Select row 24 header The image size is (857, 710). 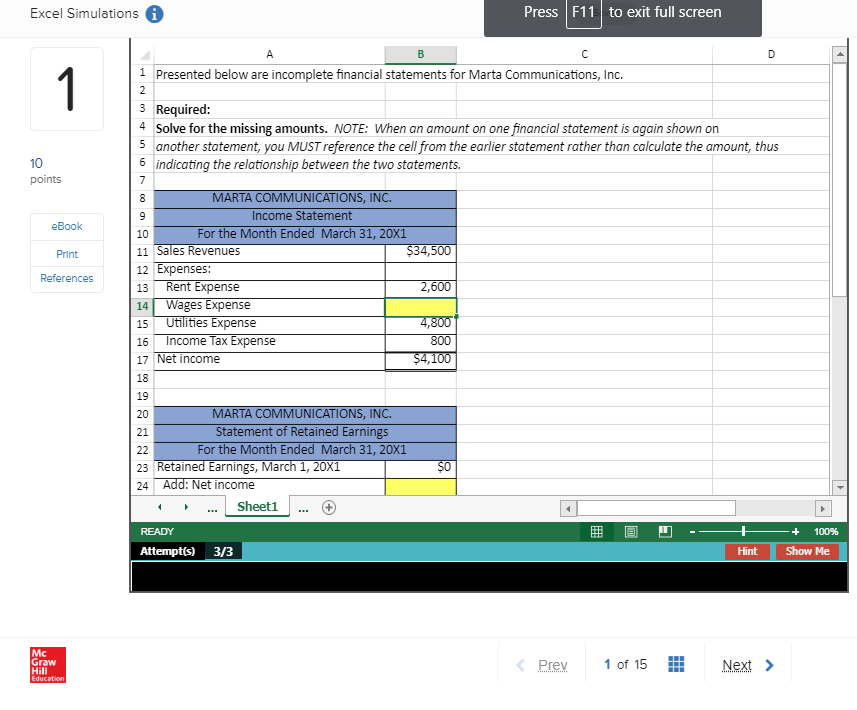142,486
